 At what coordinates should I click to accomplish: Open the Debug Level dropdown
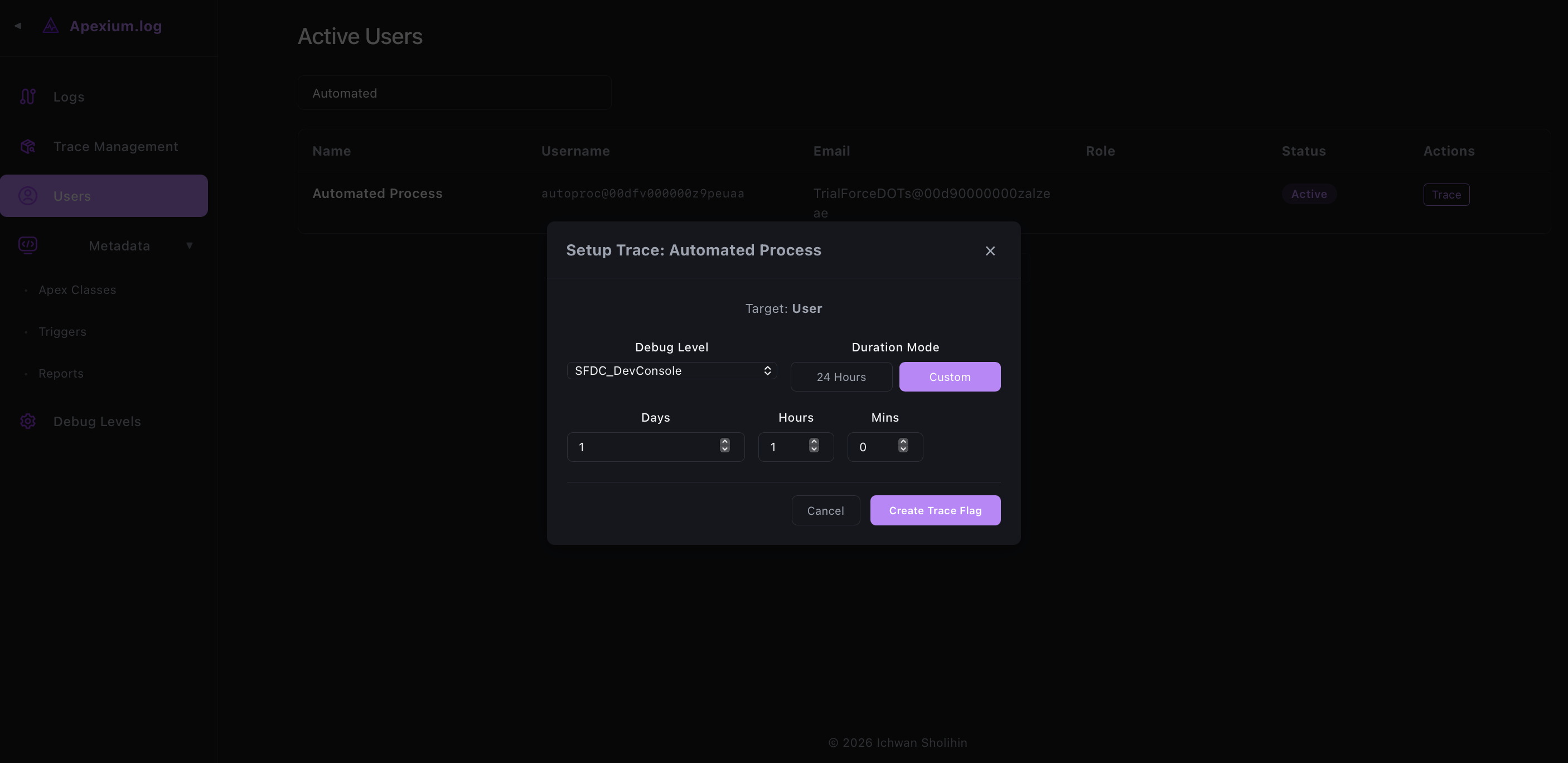coord(671,370)
